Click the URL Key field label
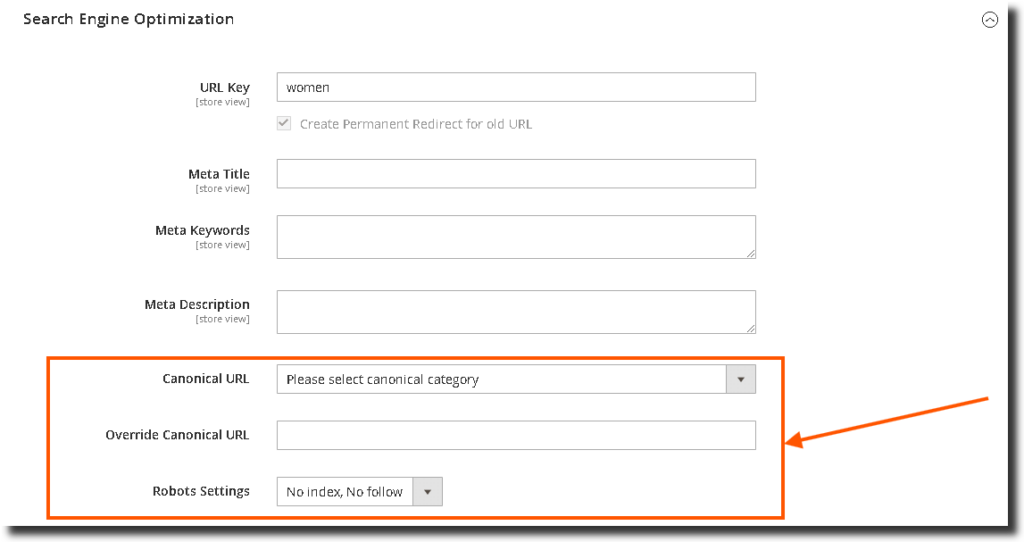The width and height of the screenshot is (1024, 542). 224,88
